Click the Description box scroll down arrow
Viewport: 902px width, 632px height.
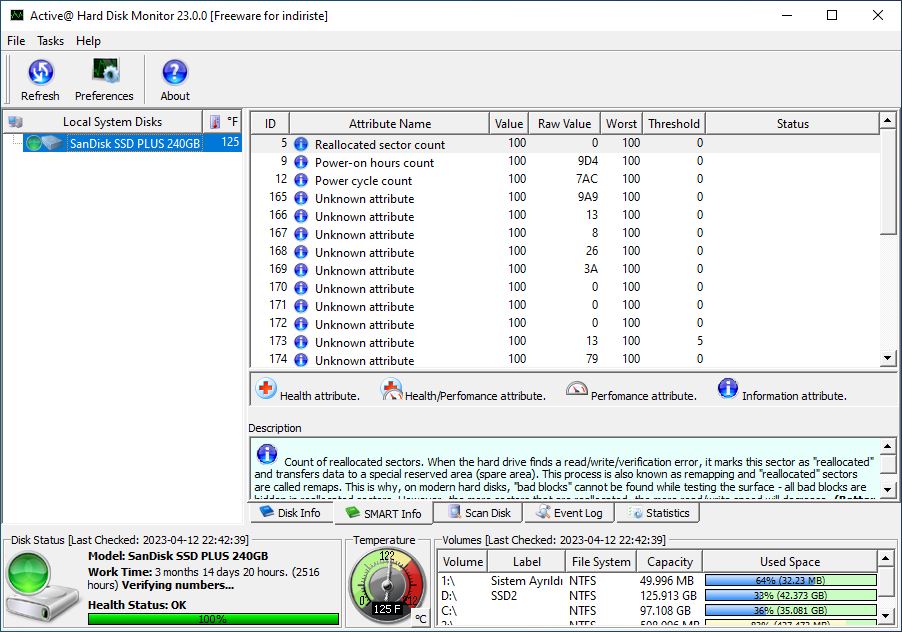click(x=888, y=489)
